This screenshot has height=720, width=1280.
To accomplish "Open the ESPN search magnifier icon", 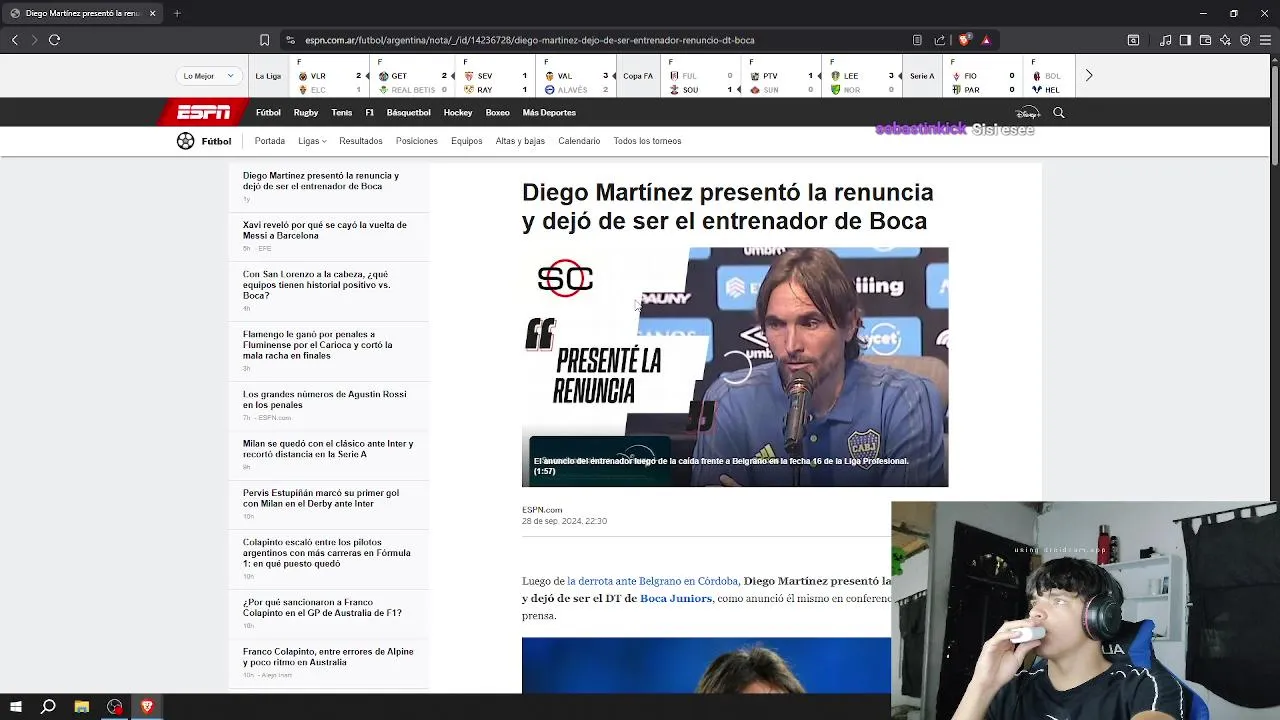I will click(x=1059, y=113).
